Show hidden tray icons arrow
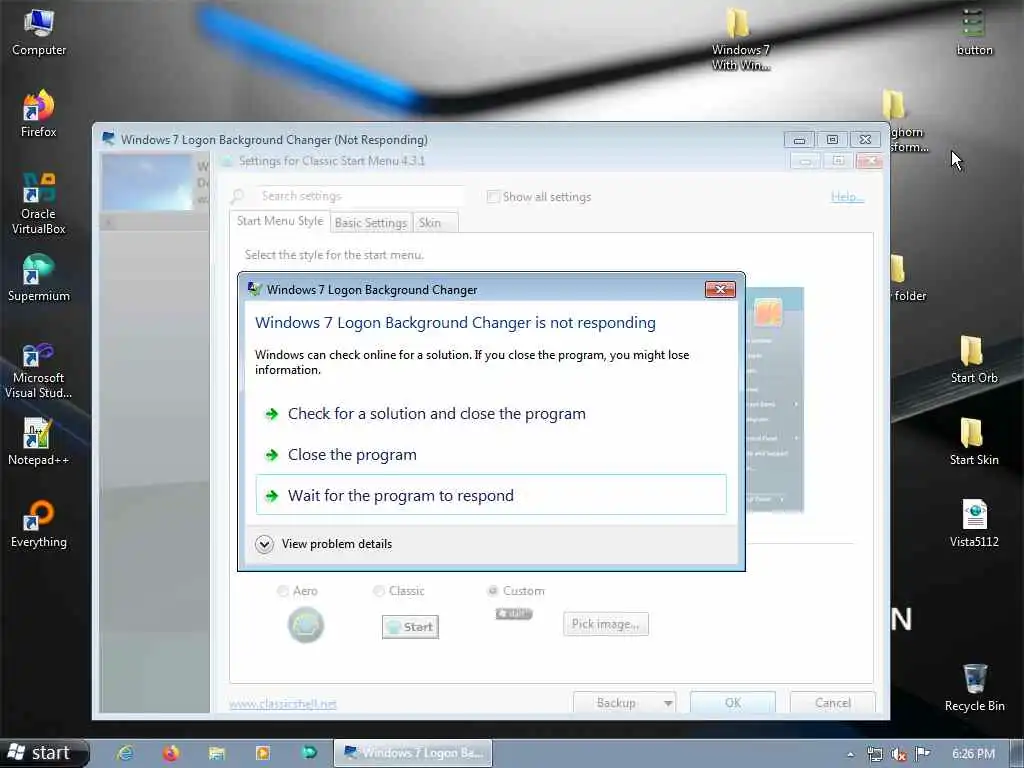The image size is (1024, 768). pyautogui.click(x=850, y=754)
